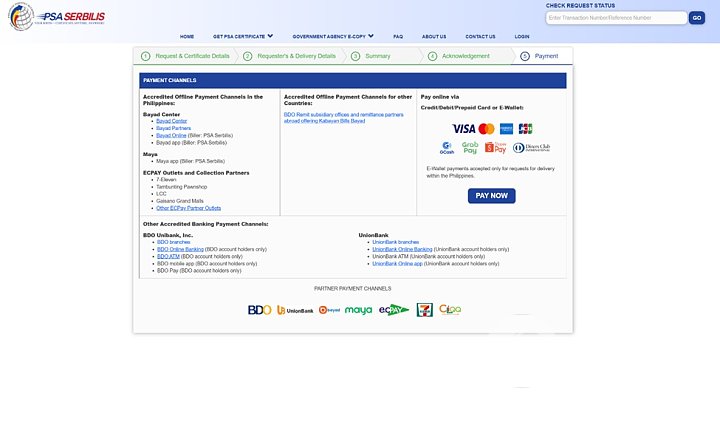
Task: Open the UnionBank Online Banking link
Action: 402,249
